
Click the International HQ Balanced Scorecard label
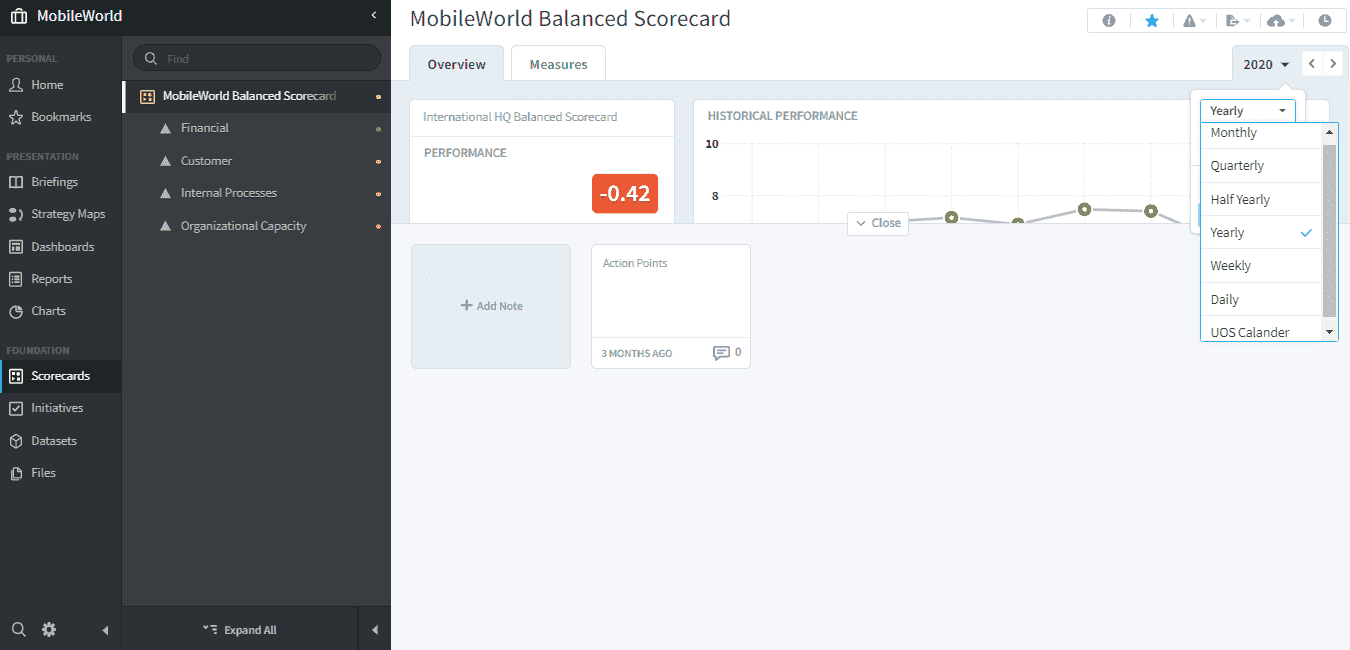[520, 117]
